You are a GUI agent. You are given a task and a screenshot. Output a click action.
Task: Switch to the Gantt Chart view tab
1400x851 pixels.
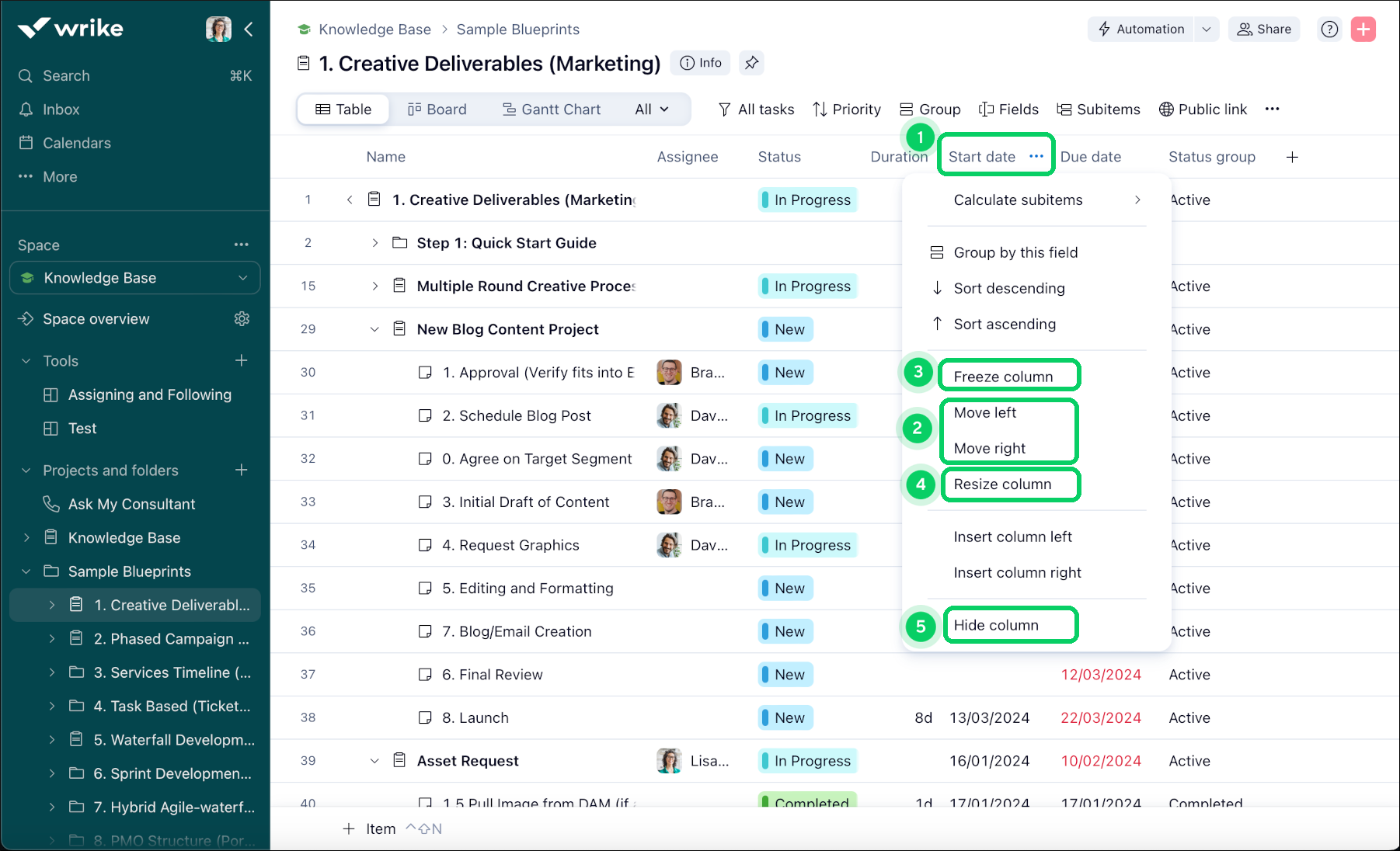(x=552, y=109)
